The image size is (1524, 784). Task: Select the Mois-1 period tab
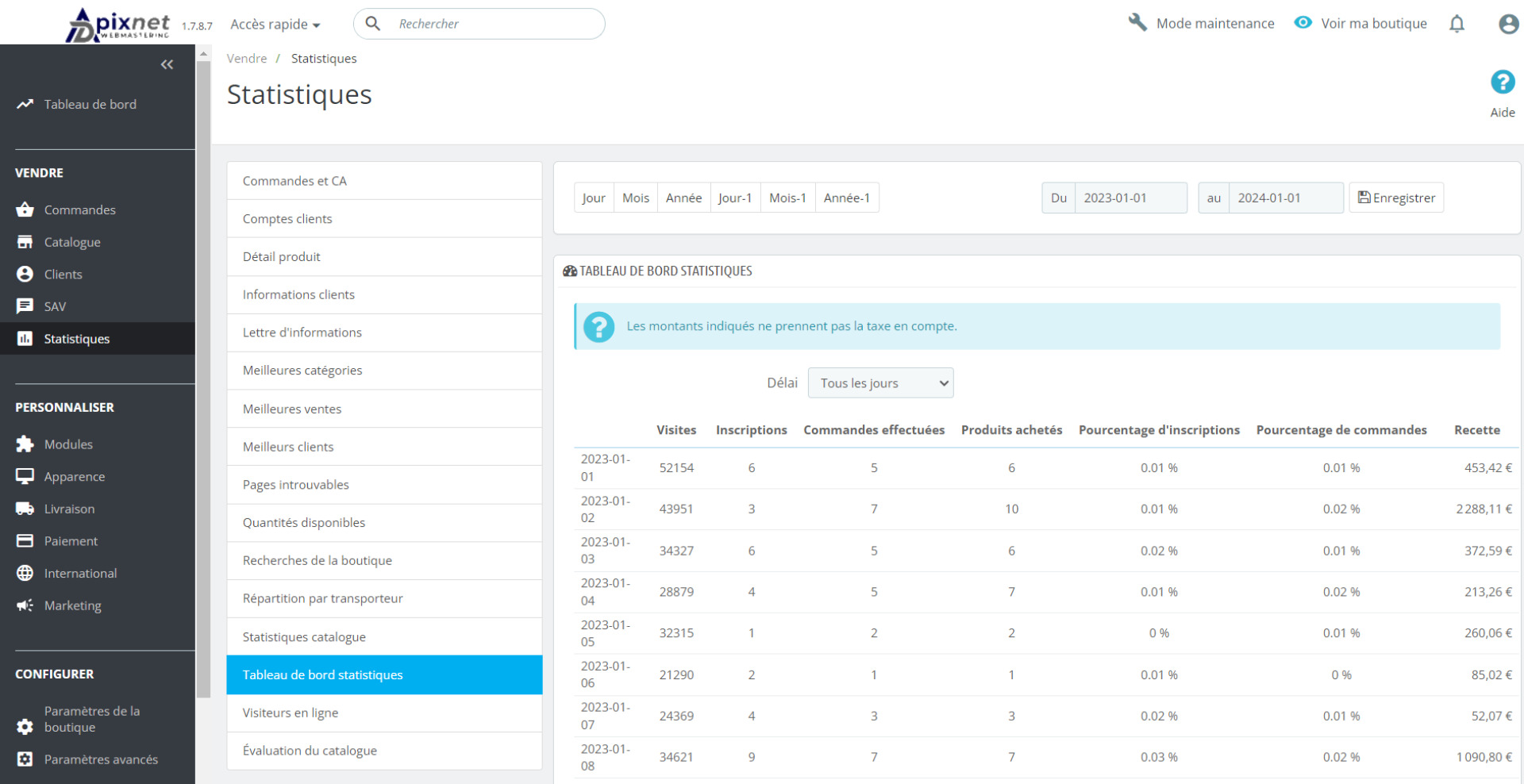(x=788, y=198)
